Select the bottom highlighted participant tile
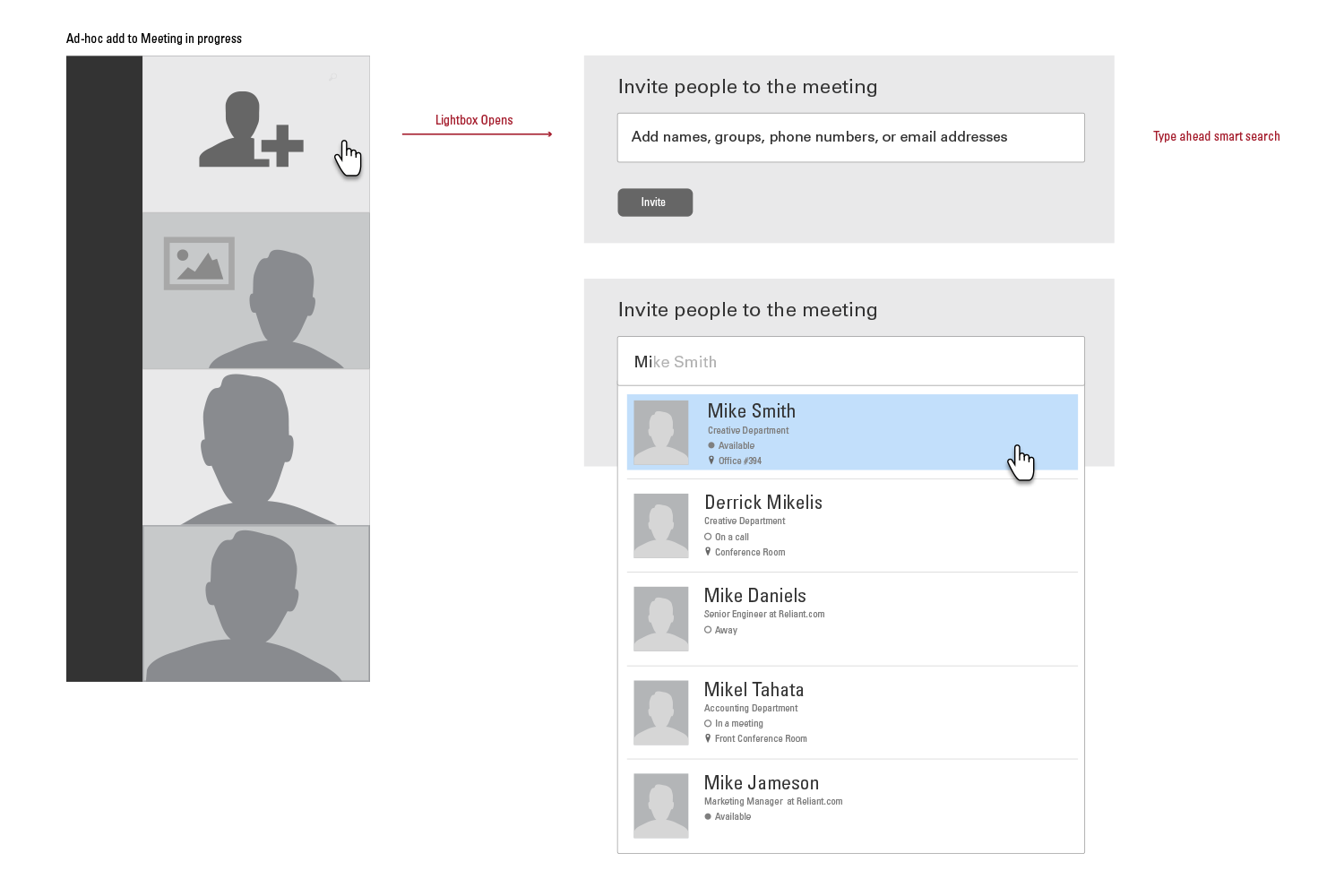The height and width of the screenshot is (896, 1344). (256, 604)
